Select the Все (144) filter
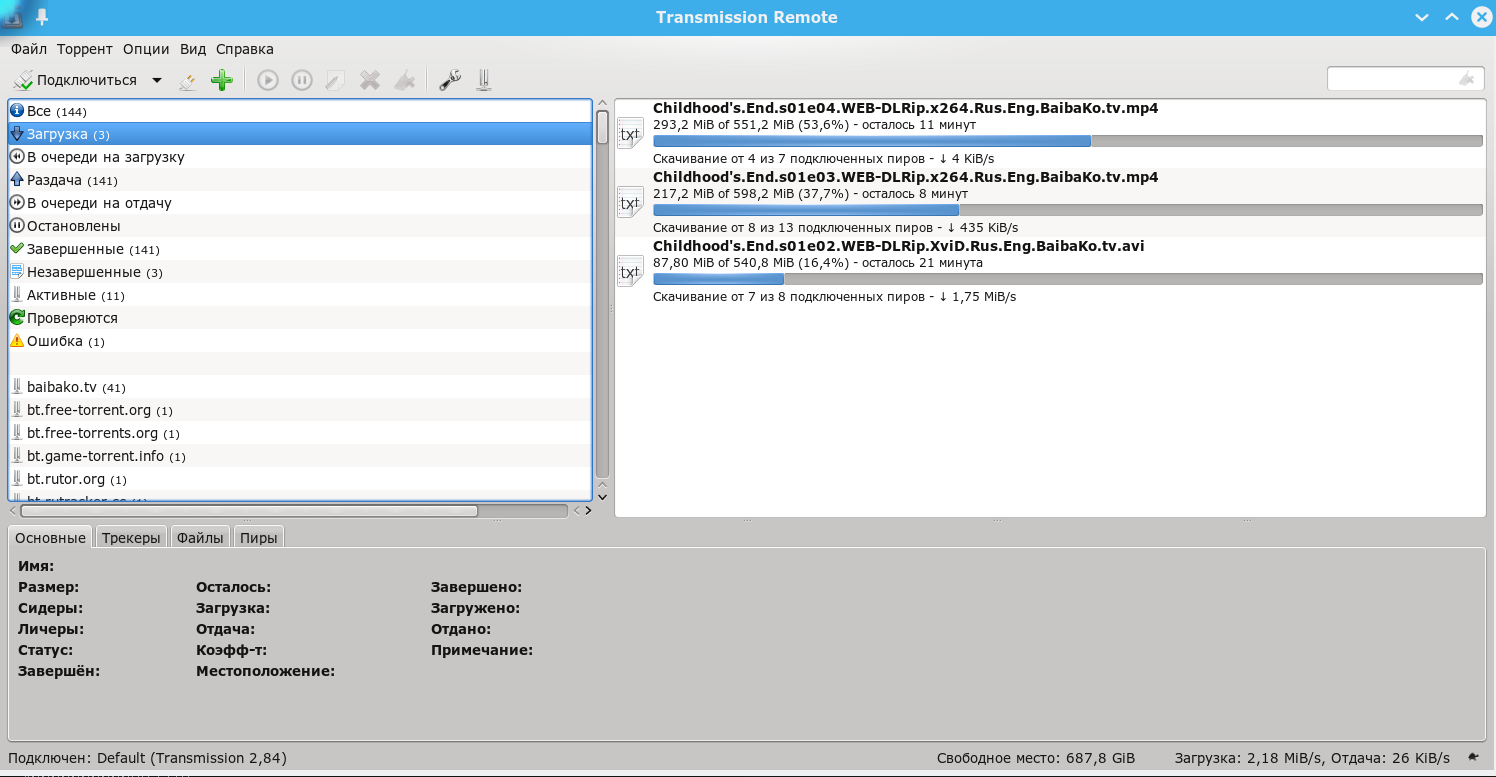 (x=300, y=111)
